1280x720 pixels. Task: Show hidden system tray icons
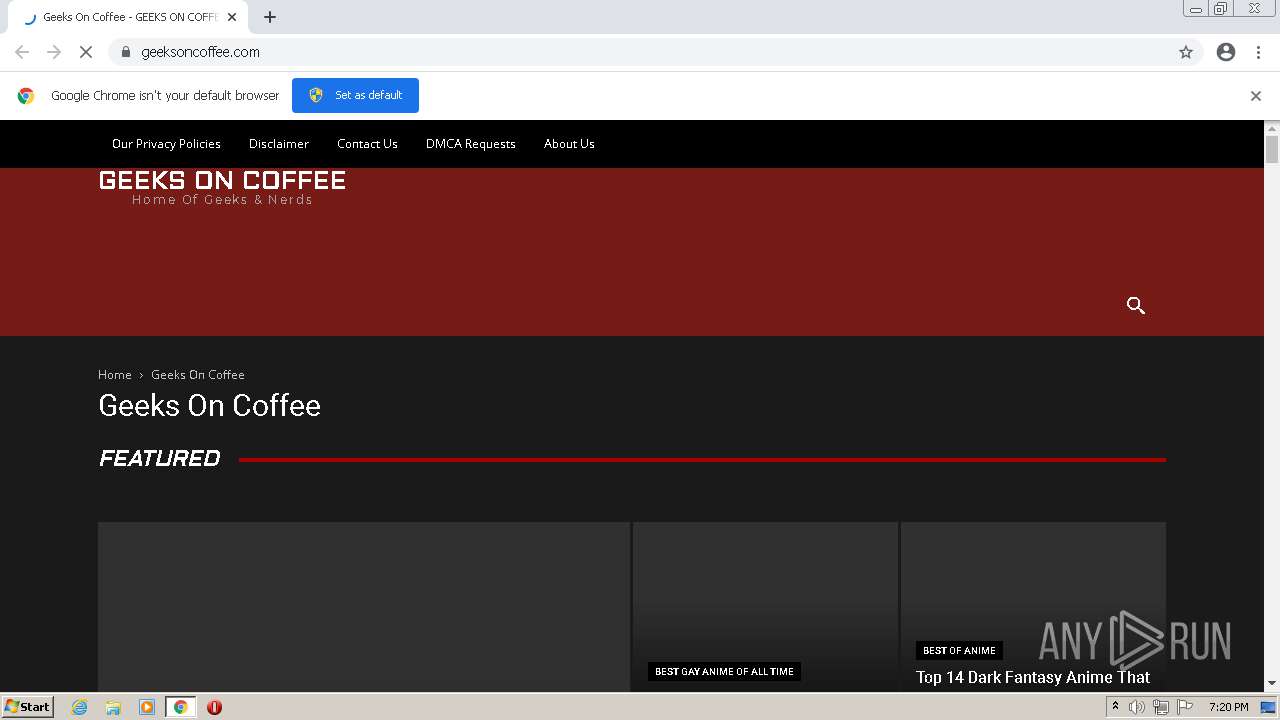pyautogui.click(x=1115, y=707)
